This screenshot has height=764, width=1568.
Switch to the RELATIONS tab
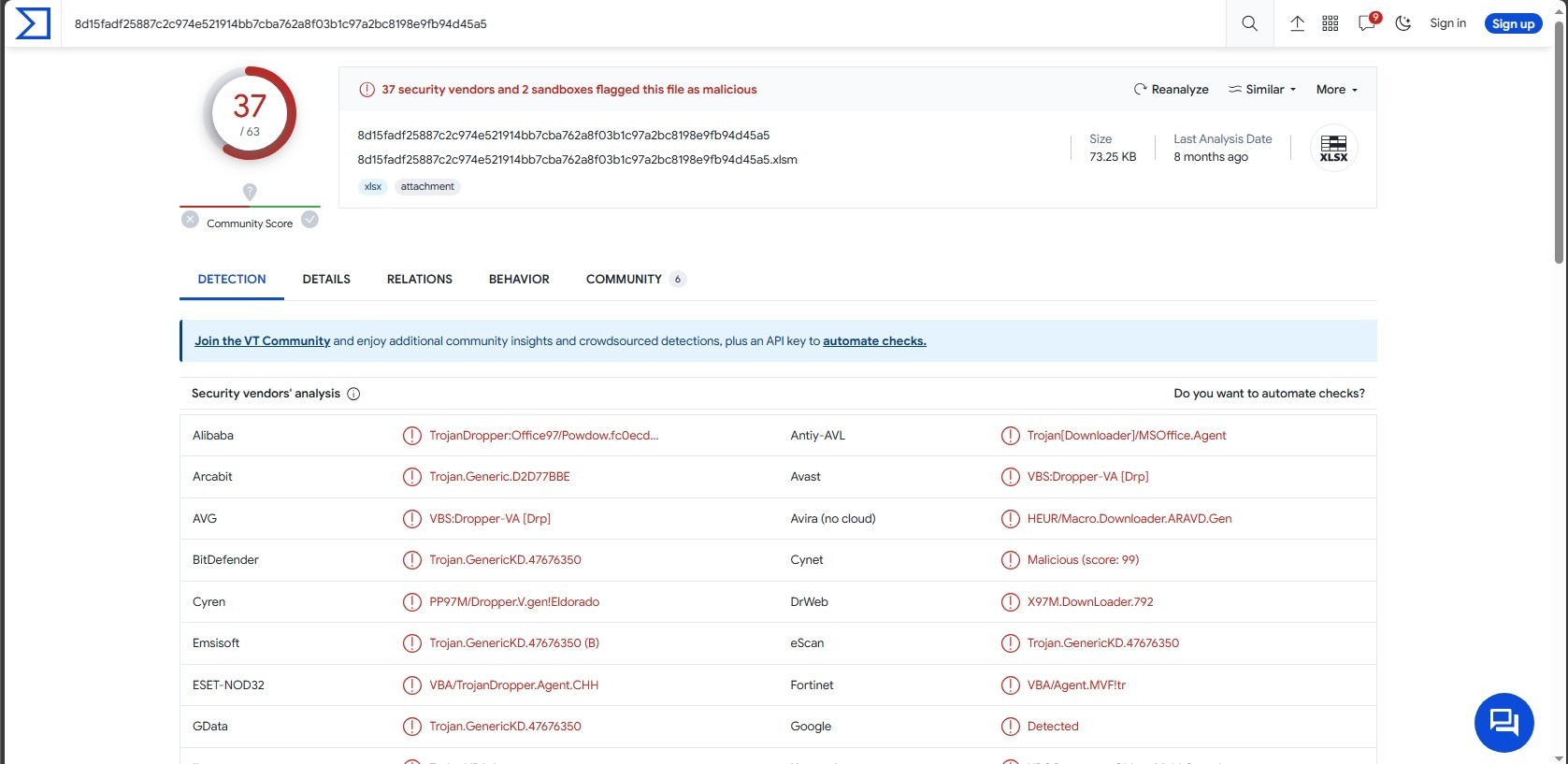420,280
